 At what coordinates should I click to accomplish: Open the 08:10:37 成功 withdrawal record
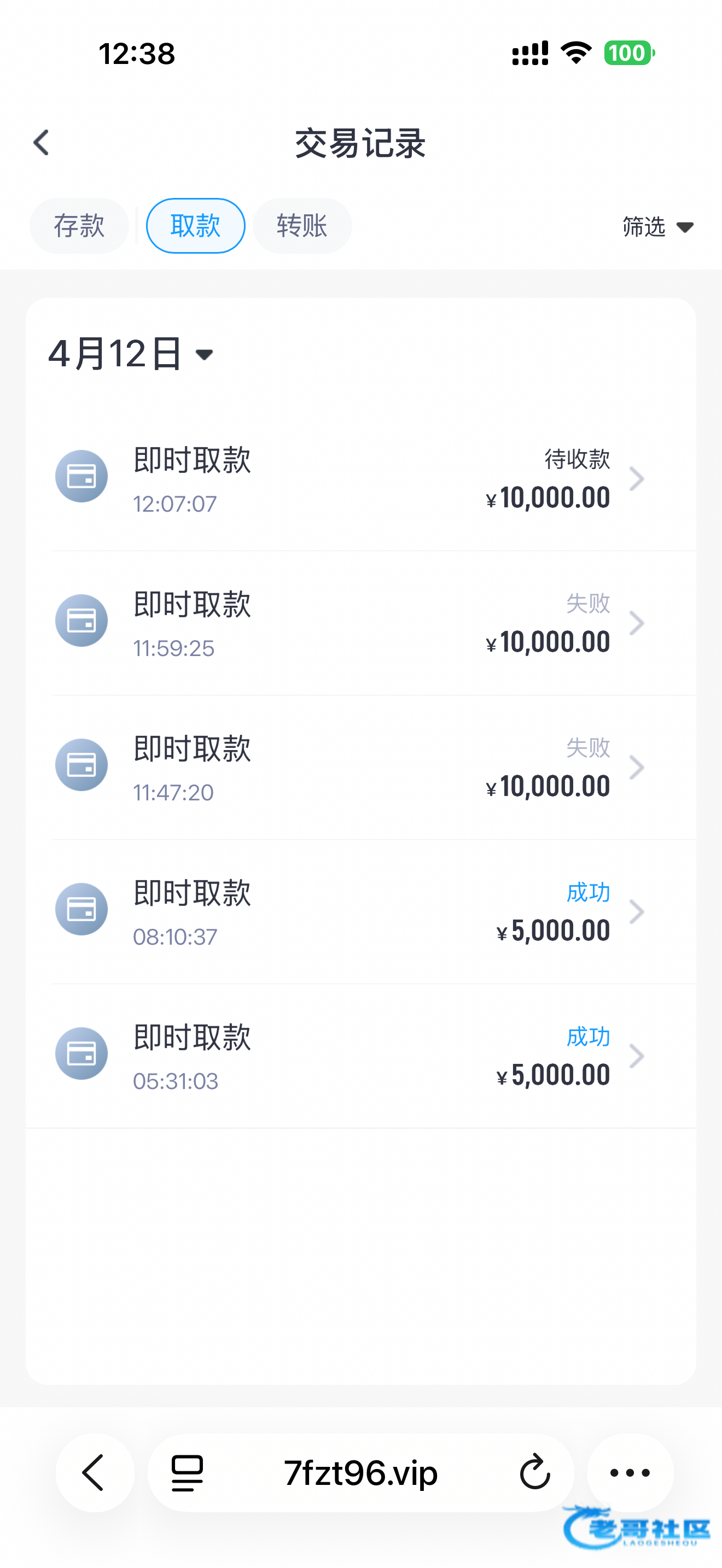tap(365, 911)
